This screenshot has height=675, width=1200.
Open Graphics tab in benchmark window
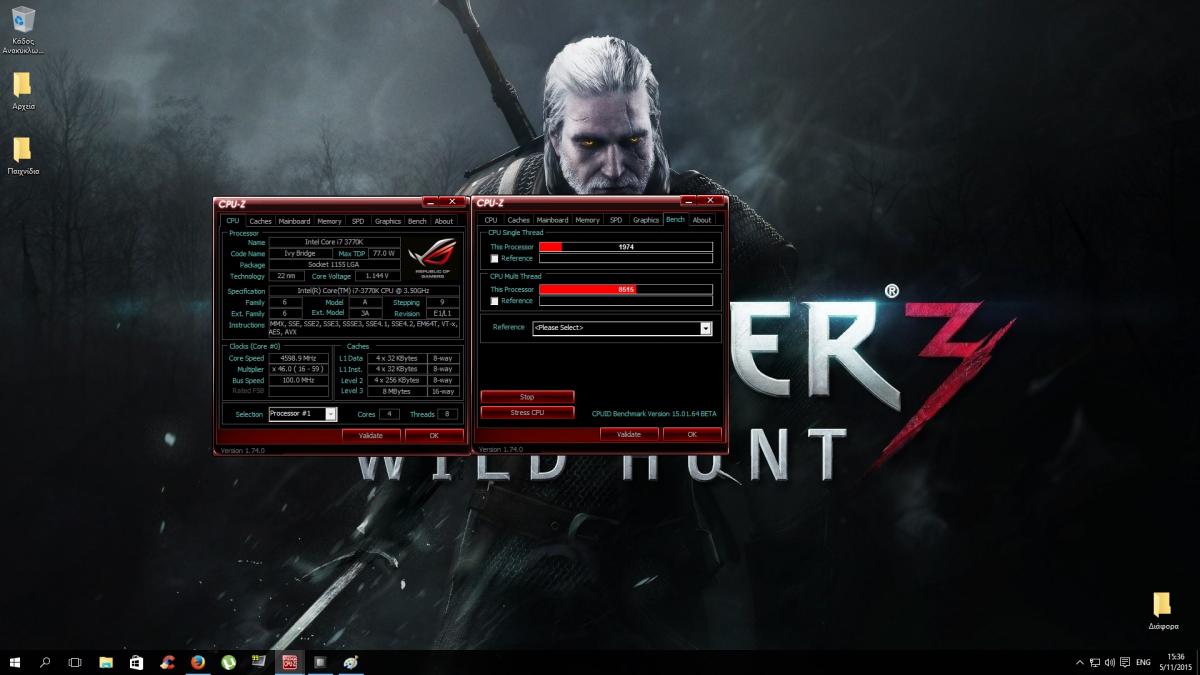coord(646,220)
